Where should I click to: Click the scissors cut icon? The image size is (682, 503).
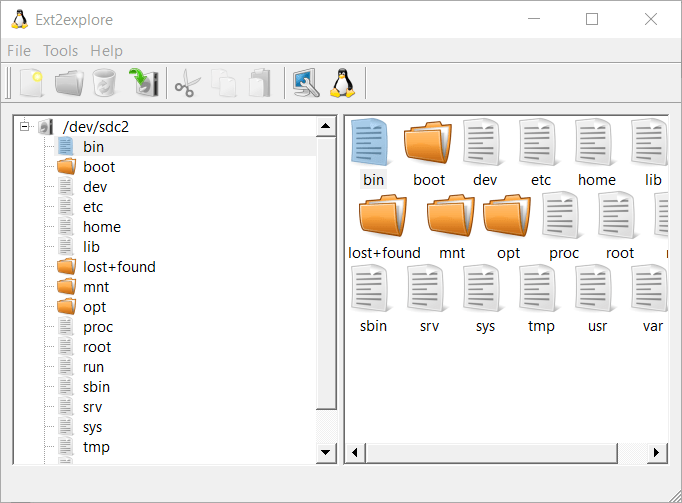click(187, 84)
